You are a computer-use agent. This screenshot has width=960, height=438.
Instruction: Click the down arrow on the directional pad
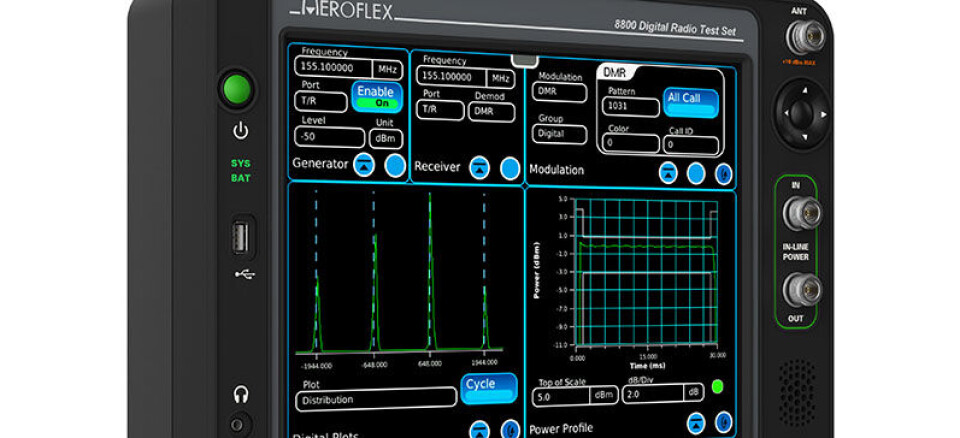click(x=804, y=137)
